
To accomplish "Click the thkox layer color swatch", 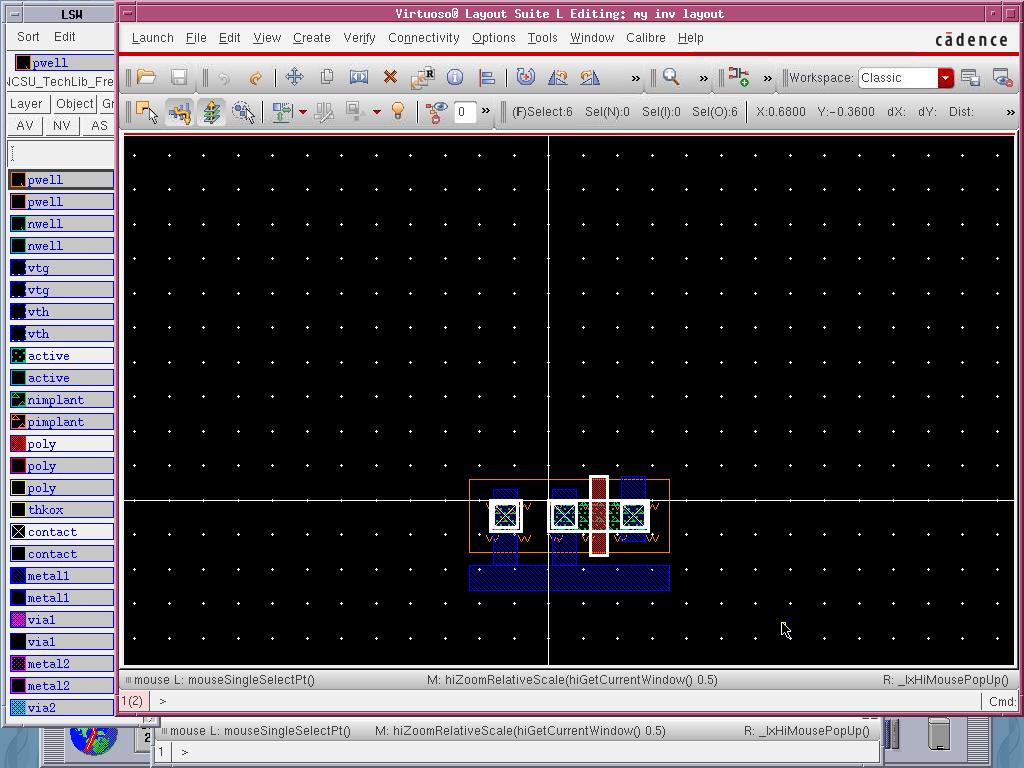I will tap(18, 510).
